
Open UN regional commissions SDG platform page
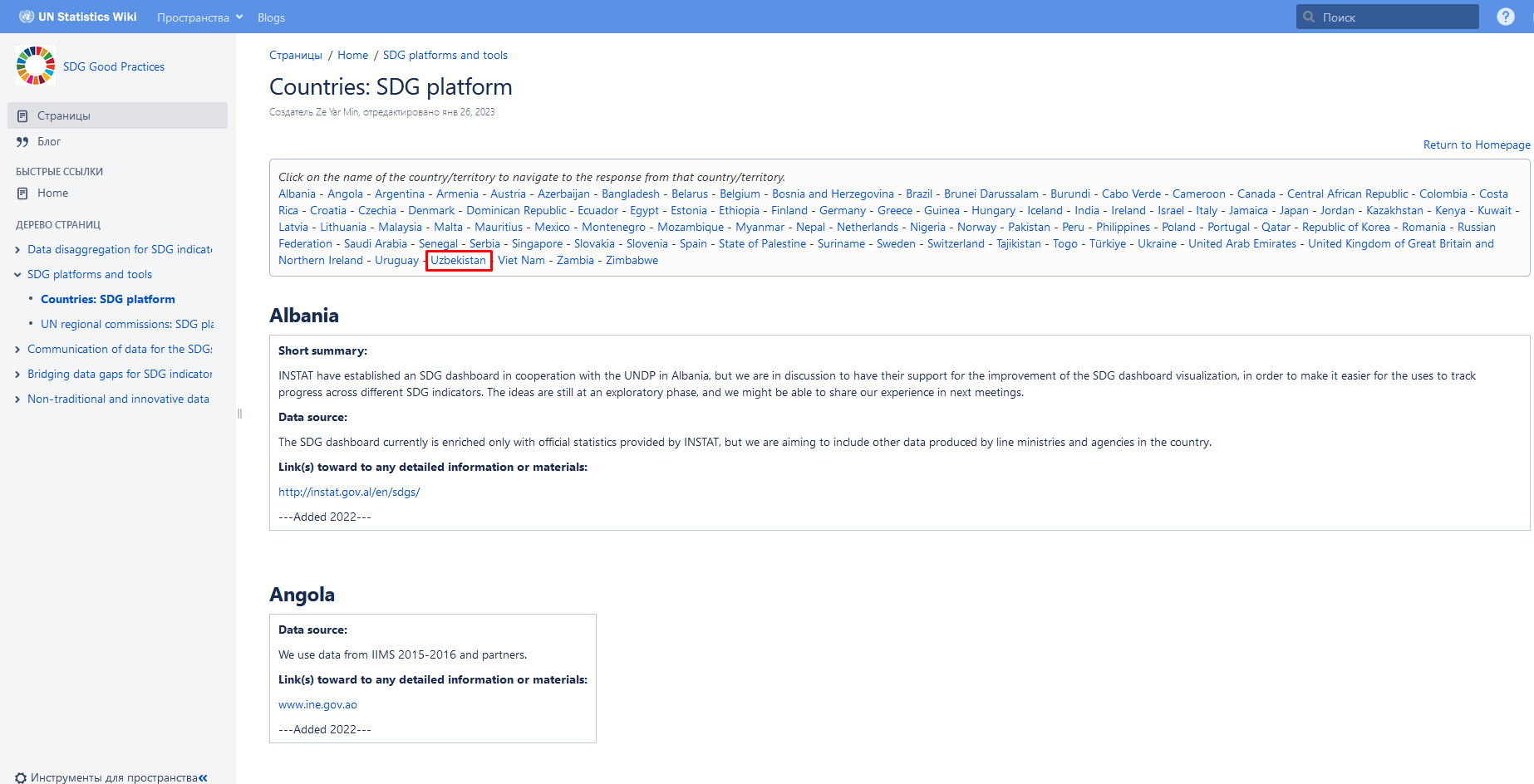126,324
